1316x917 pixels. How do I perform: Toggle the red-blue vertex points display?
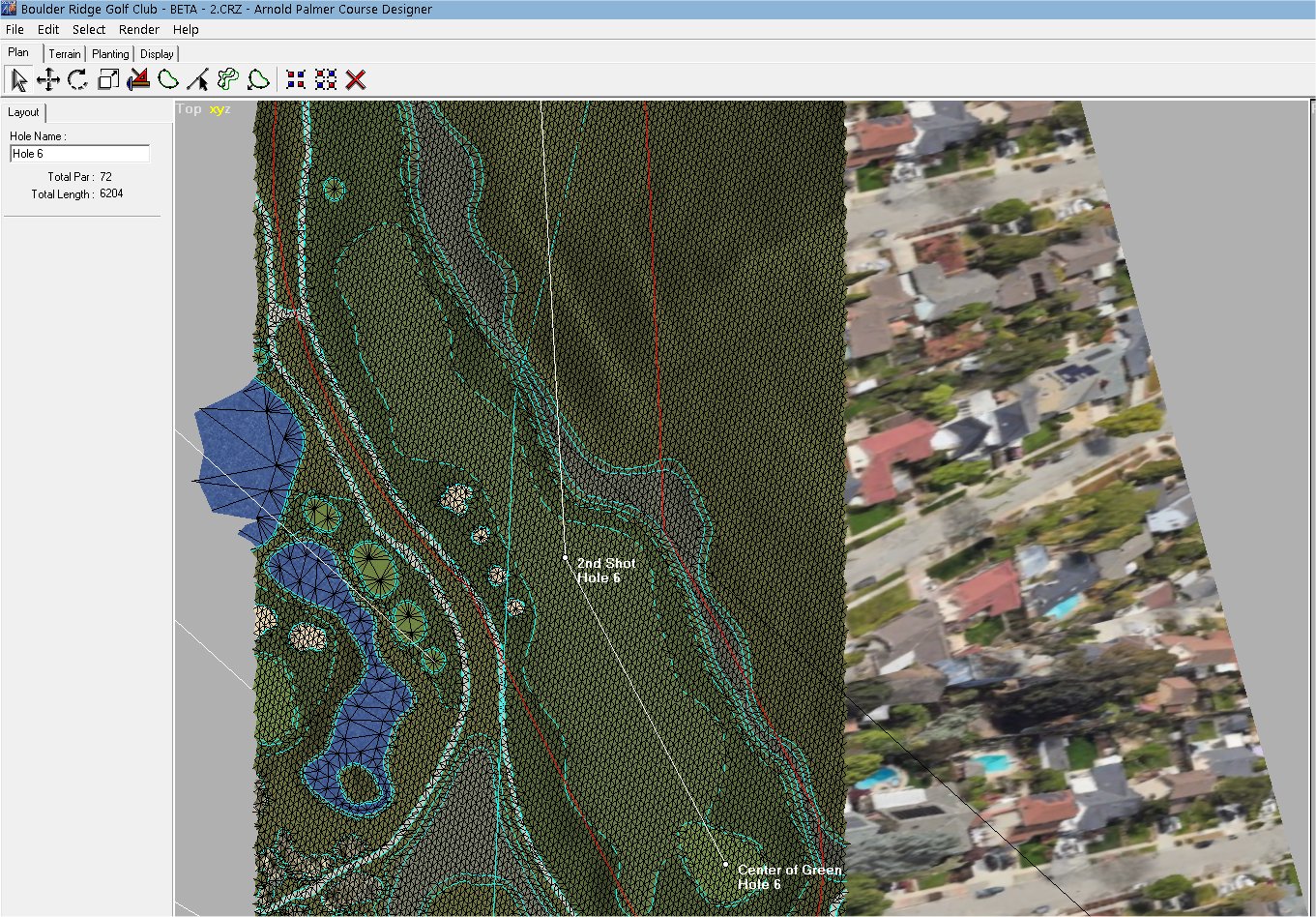tap(297, 79)
